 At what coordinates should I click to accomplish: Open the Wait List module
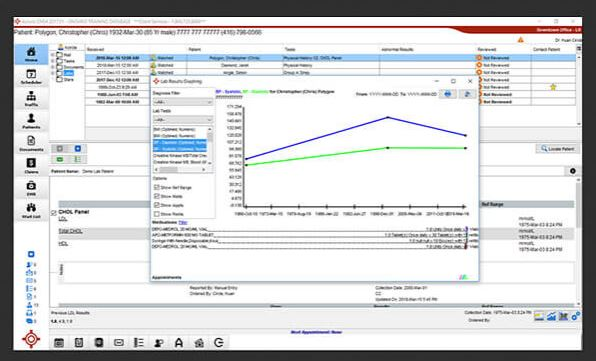[x=31, y=211]
